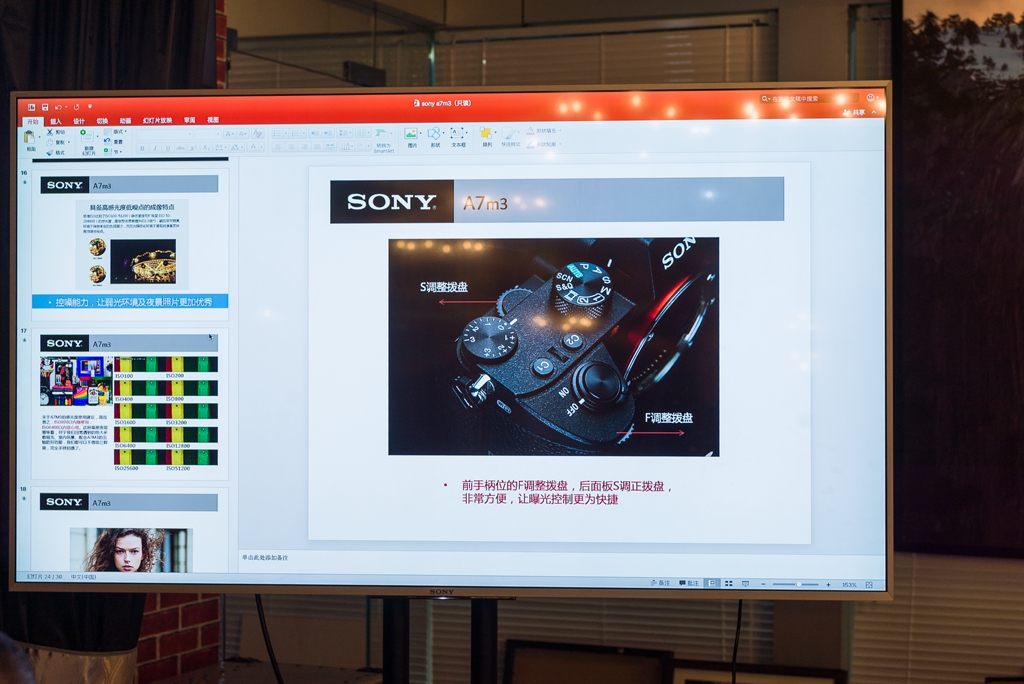This screenshot has width=1024, height=684.
Task: Click the Copy icon (复制)
Action: [50, 142]
